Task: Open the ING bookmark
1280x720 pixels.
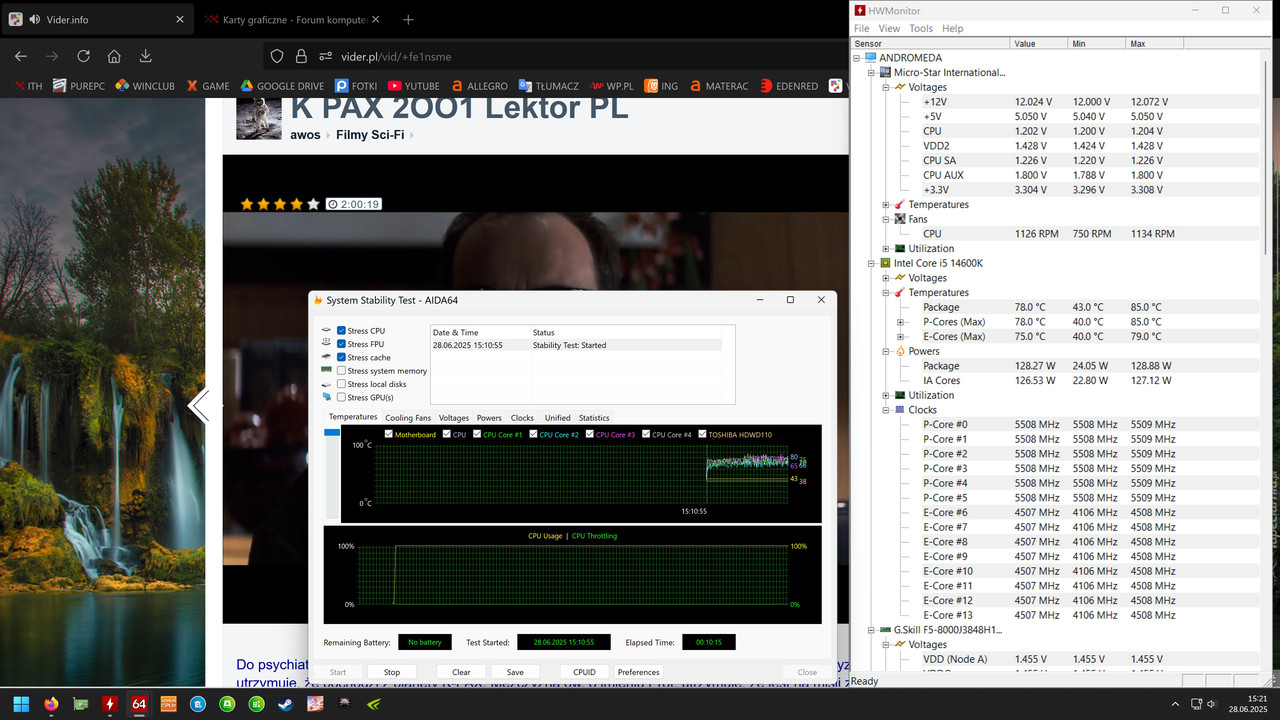Action: [x=661, y=86]
